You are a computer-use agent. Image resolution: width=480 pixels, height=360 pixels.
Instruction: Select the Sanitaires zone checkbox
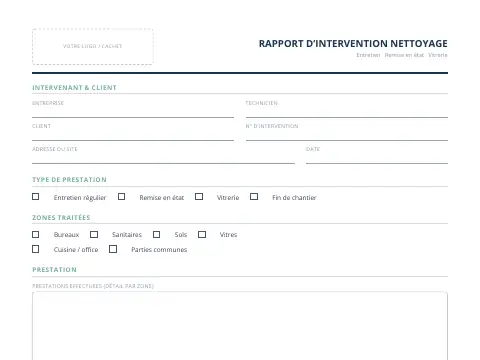pyautogui.click(x=94, y=235)
